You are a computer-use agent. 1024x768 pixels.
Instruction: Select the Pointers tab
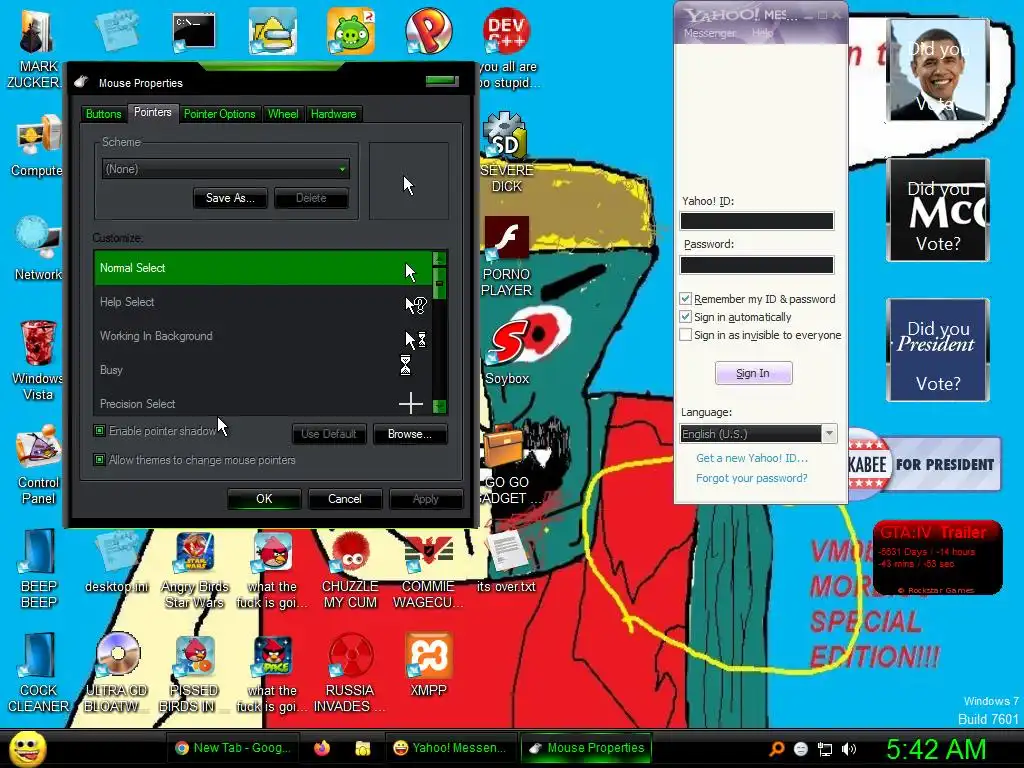pos(153,112)
